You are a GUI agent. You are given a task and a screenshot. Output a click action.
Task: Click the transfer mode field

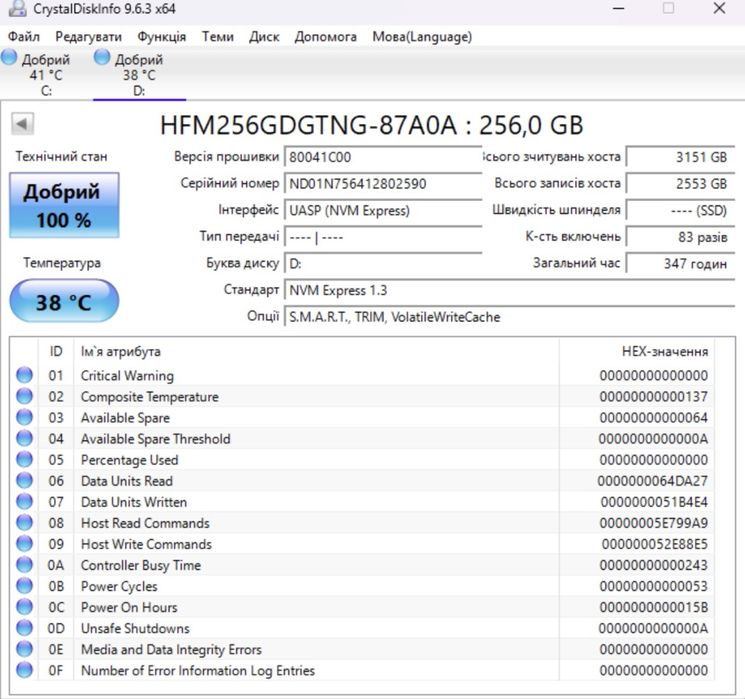[383, 237]
